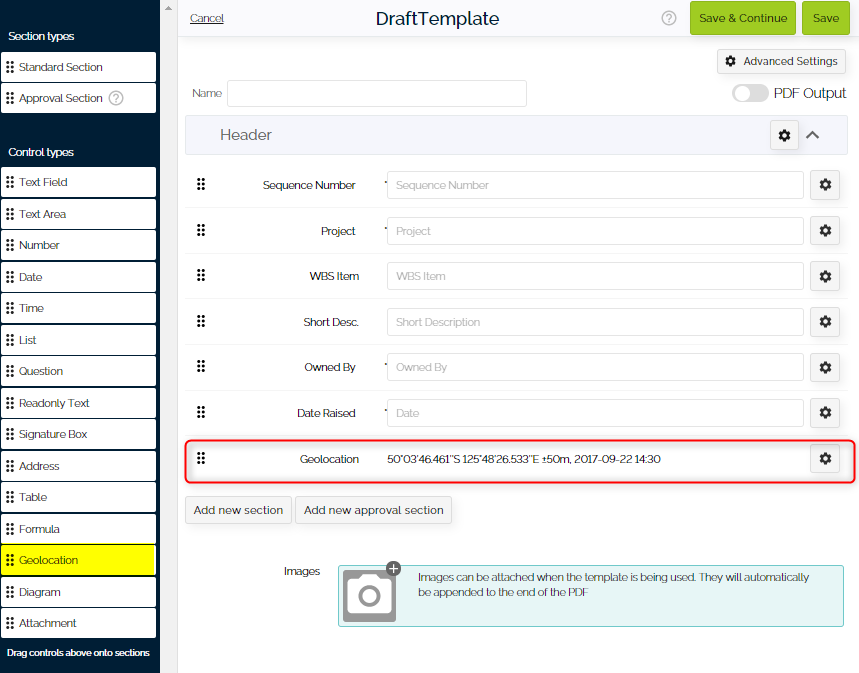The width and height of the screenshot is (859, 673).
Task: Click inside the Name input field
Action: click(376, 92)
